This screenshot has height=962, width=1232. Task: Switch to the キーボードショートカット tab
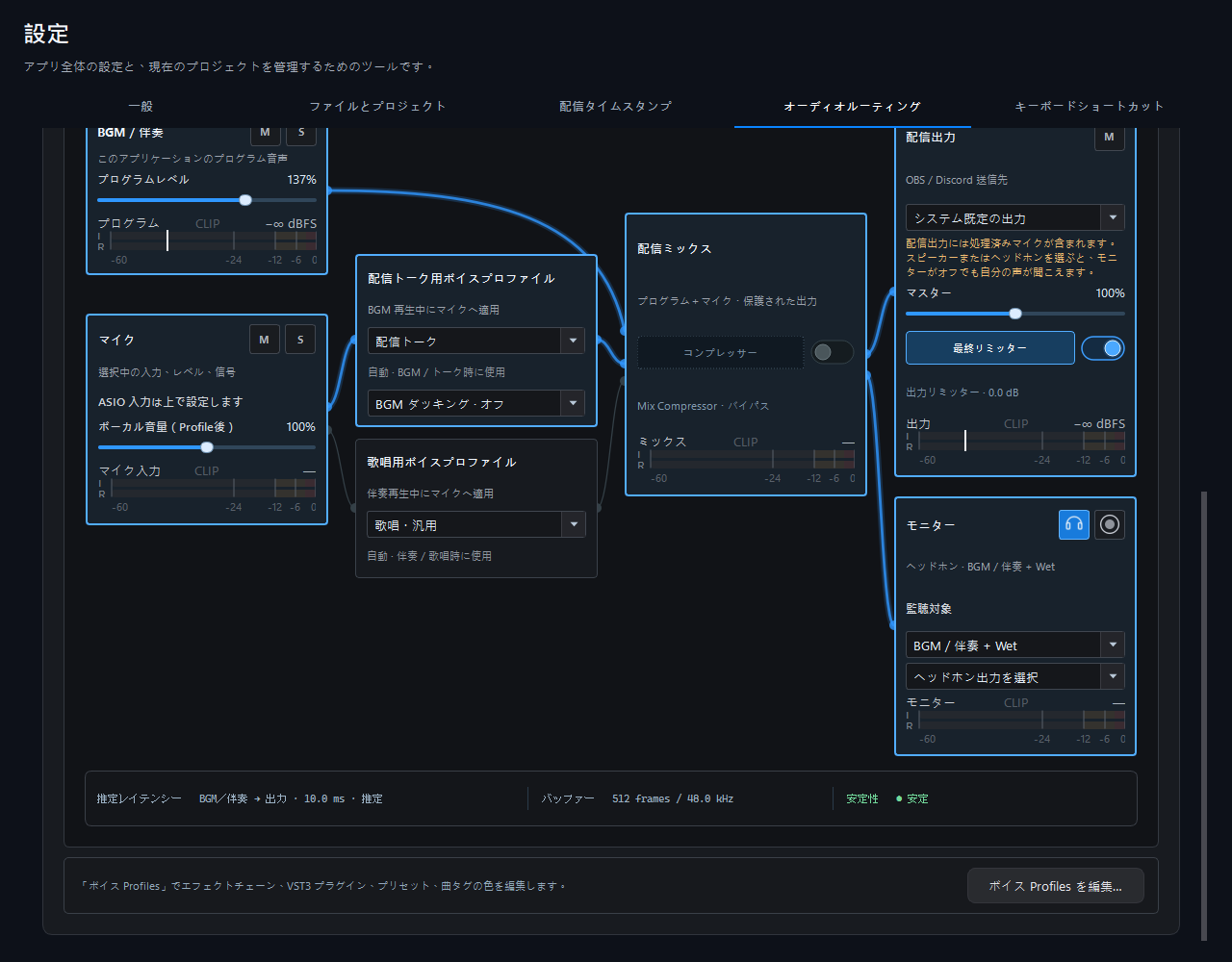point(1090,106)
